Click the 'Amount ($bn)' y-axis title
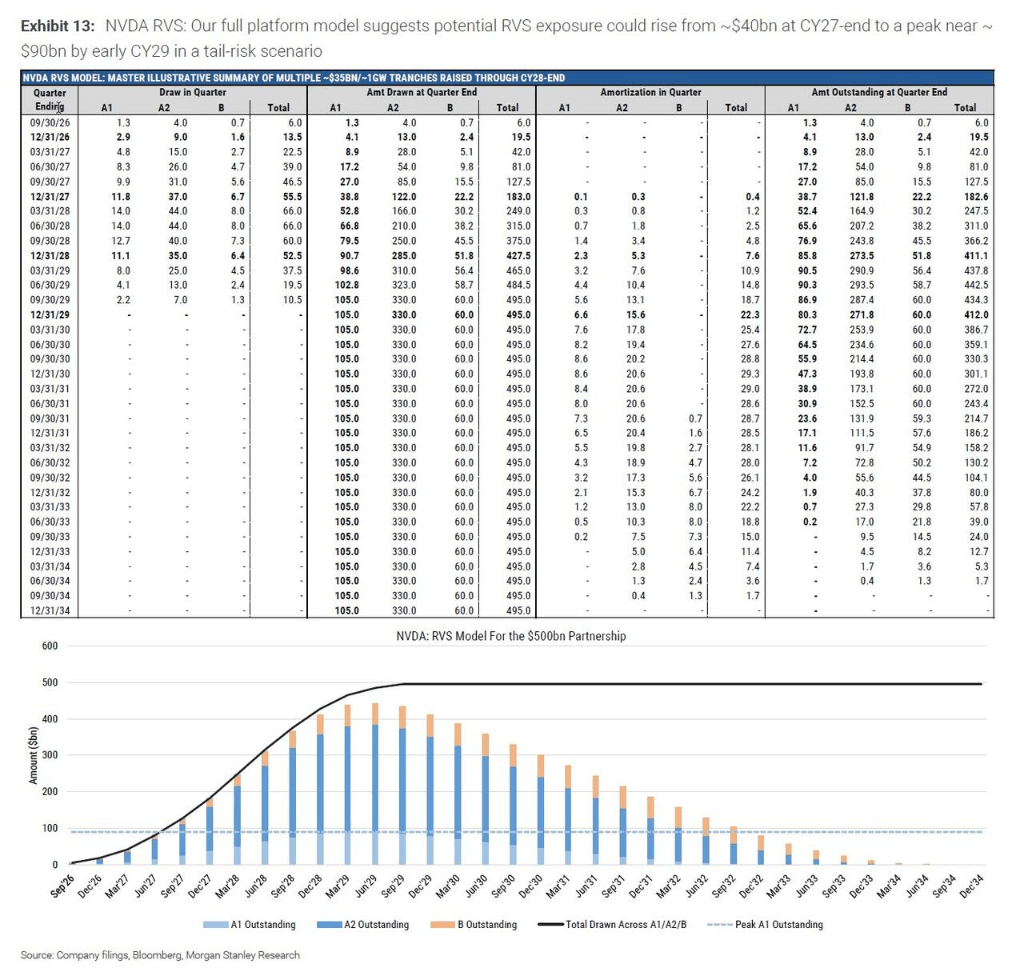 pyautogui.click(x=33, y=756)
